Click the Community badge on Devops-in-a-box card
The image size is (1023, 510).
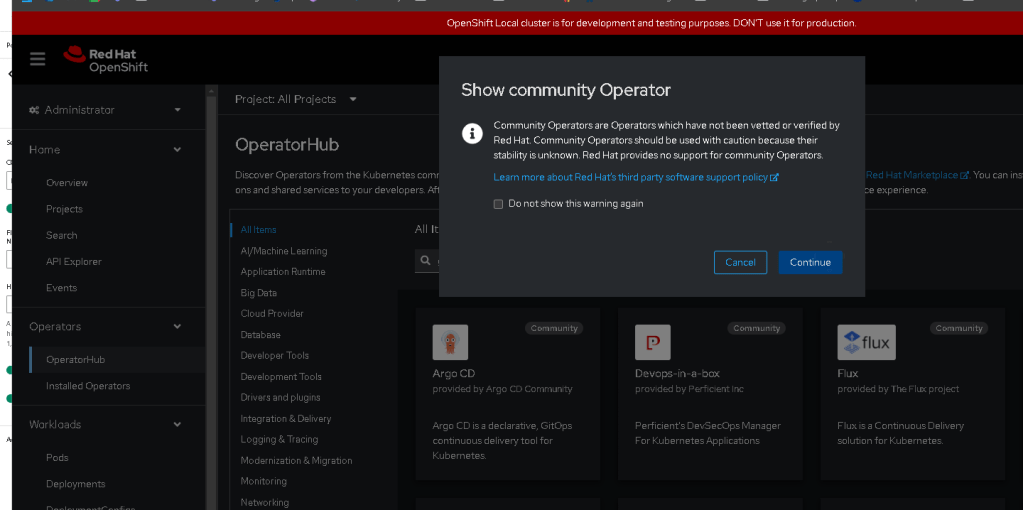point(757,328)
